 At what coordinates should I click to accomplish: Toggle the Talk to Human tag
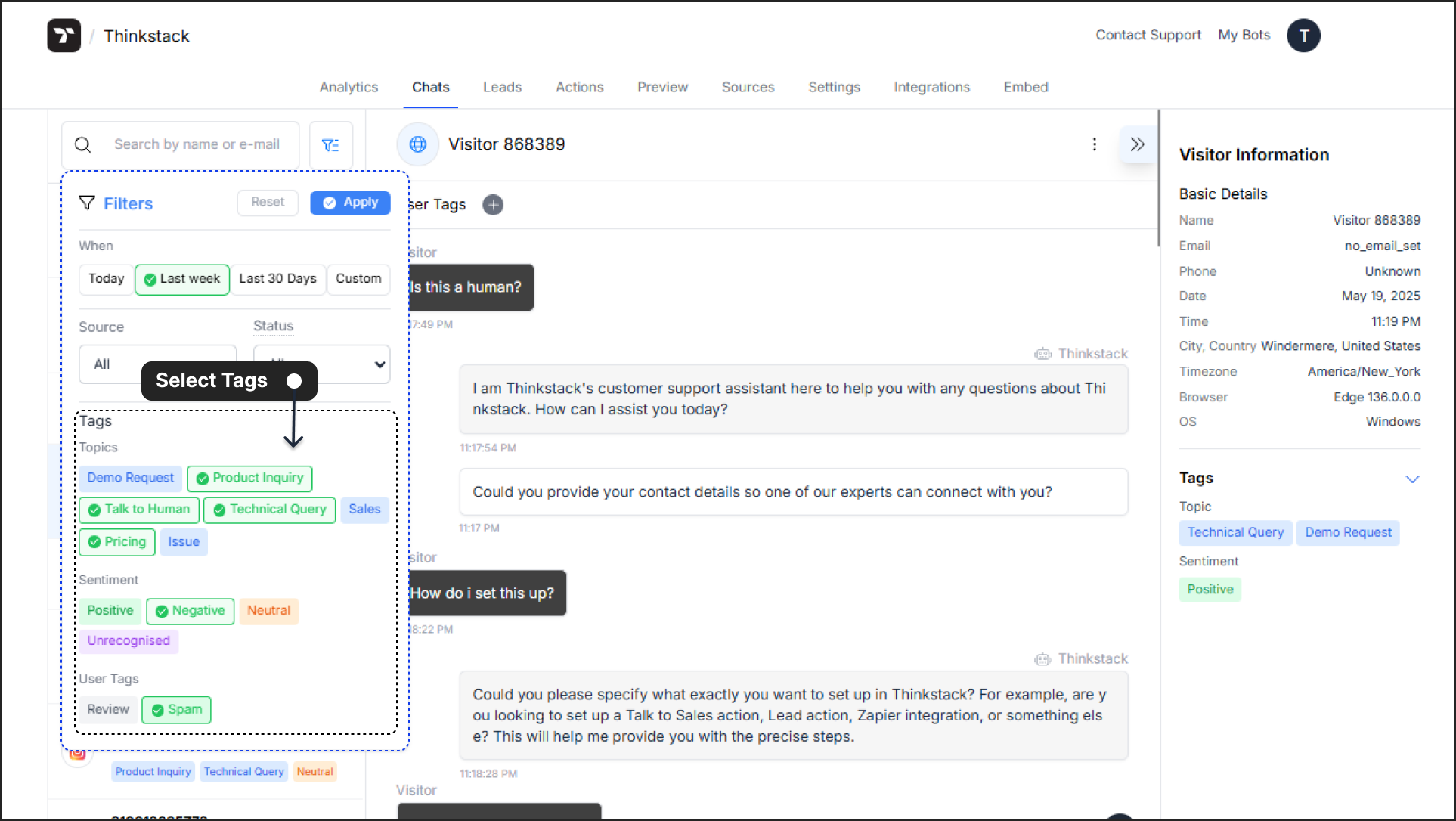[x=139, y=510]
